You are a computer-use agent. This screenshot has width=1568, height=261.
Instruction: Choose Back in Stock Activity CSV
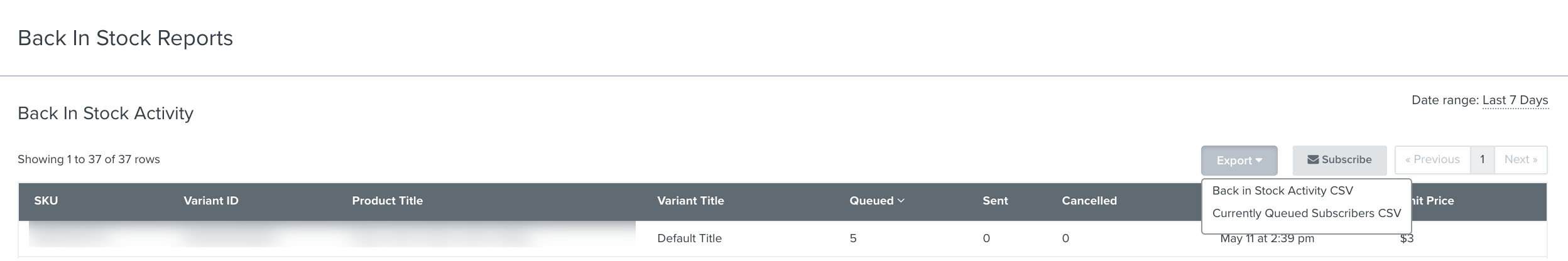point(1282,191)
